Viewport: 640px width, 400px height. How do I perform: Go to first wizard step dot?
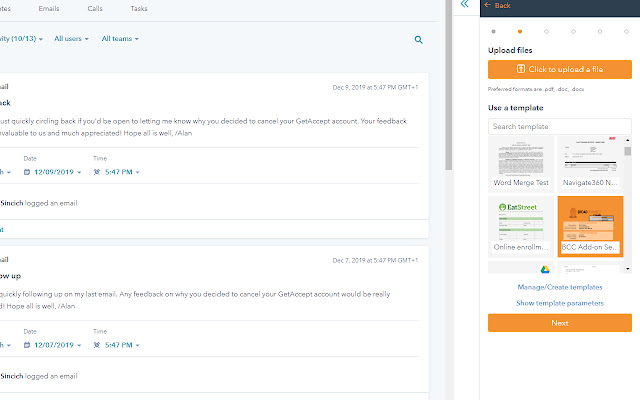[x=493, y=31]
